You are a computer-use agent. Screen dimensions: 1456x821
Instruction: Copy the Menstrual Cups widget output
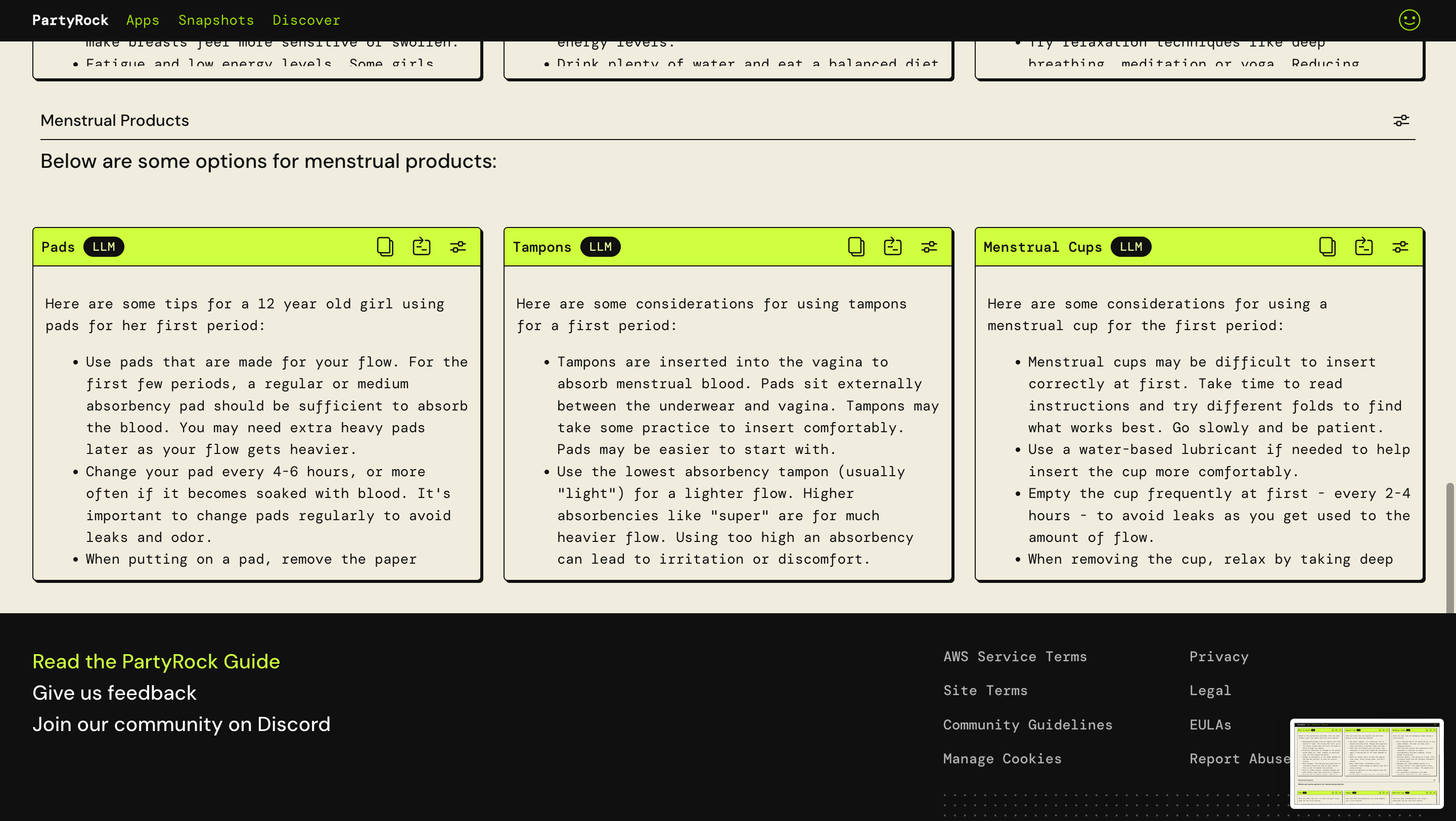click(x=1327, y=247)
